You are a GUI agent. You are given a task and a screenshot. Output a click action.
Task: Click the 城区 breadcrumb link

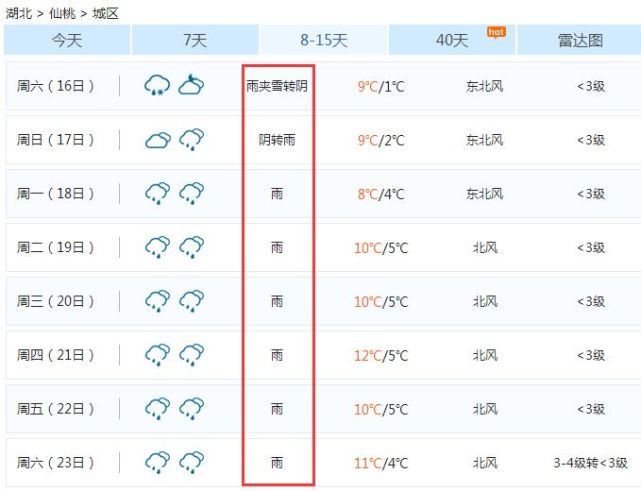(x=105, y=13)
